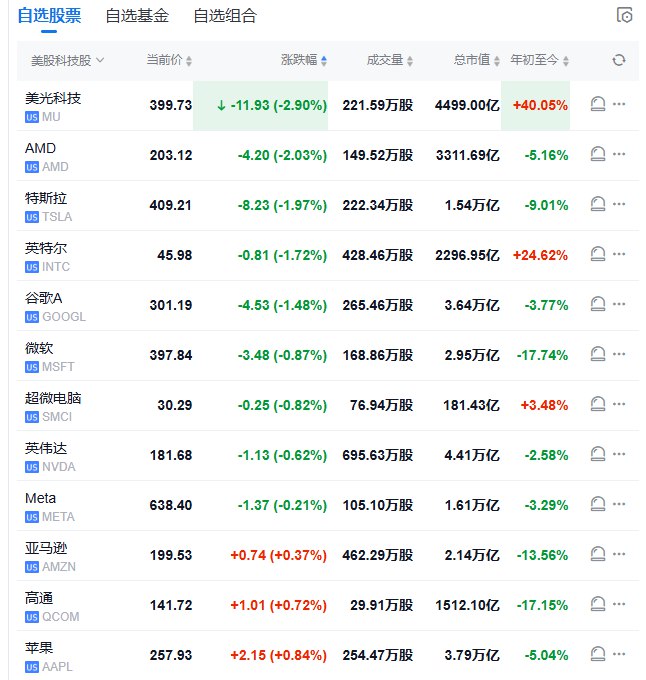Sort by 年初至今 column
The height and width of the screenshot is (680, 646).
(539, 60)
